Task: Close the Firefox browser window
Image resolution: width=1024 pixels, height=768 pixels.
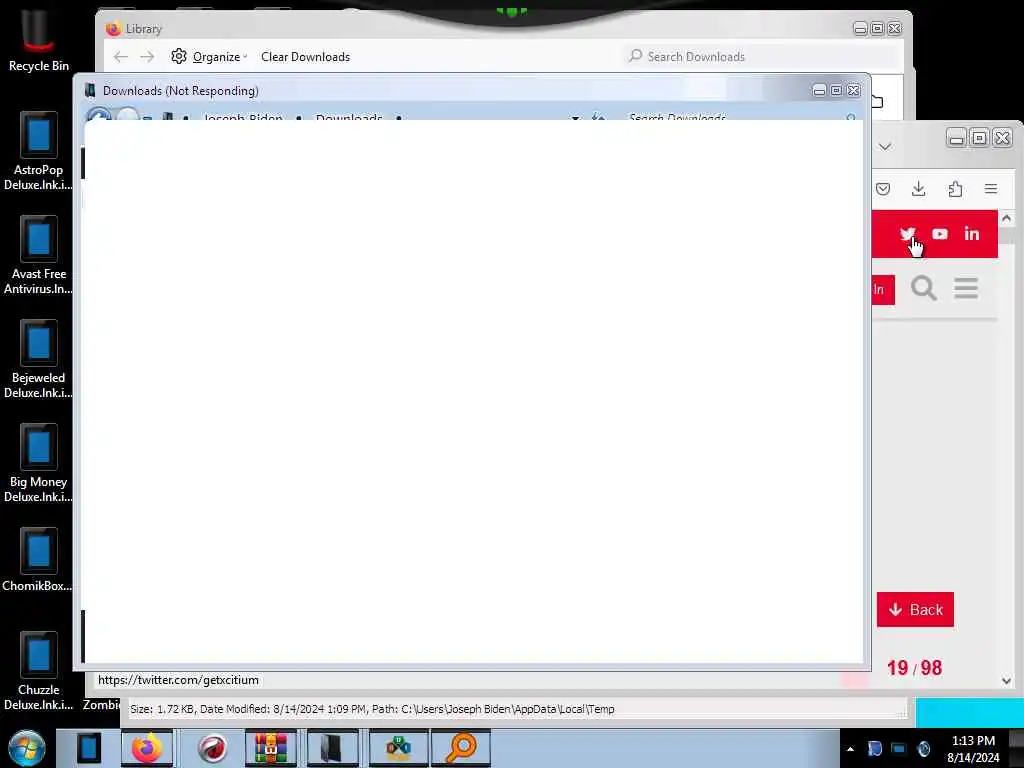Action: pos(1002,138)
